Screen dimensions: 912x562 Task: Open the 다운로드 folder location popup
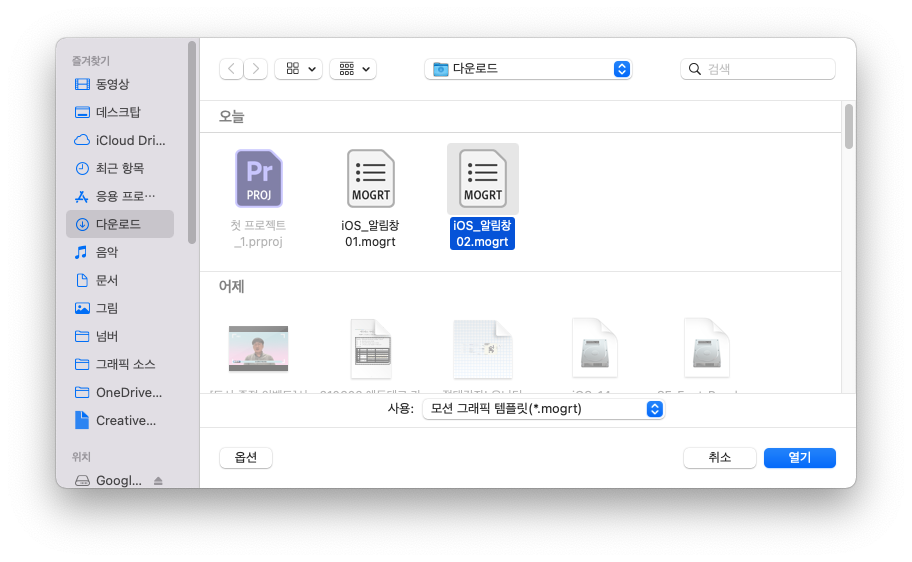pos(528,69)
